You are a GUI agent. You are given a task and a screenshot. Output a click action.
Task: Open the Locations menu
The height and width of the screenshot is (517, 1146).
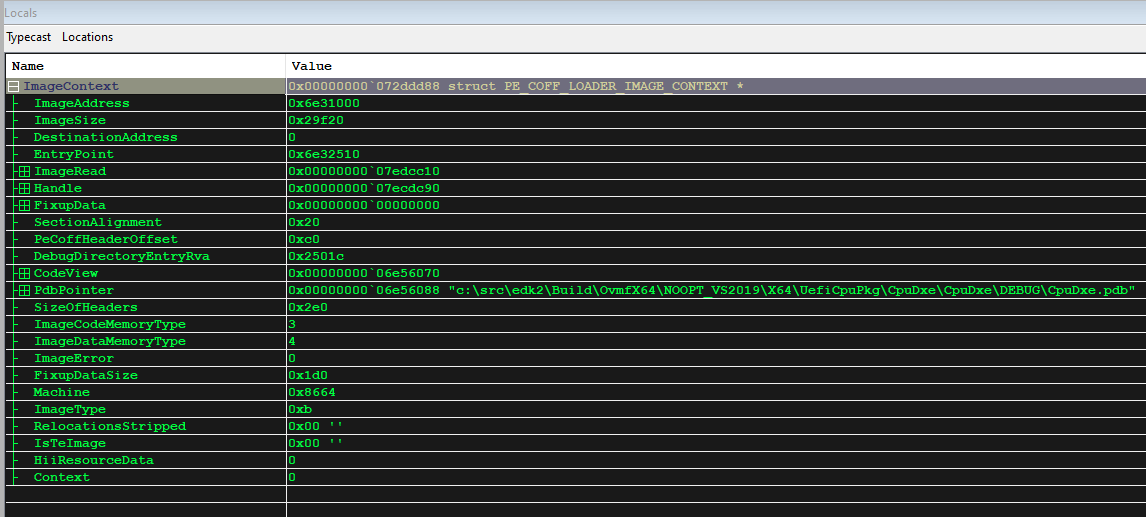pyautogui.click(x=87, y=37)
